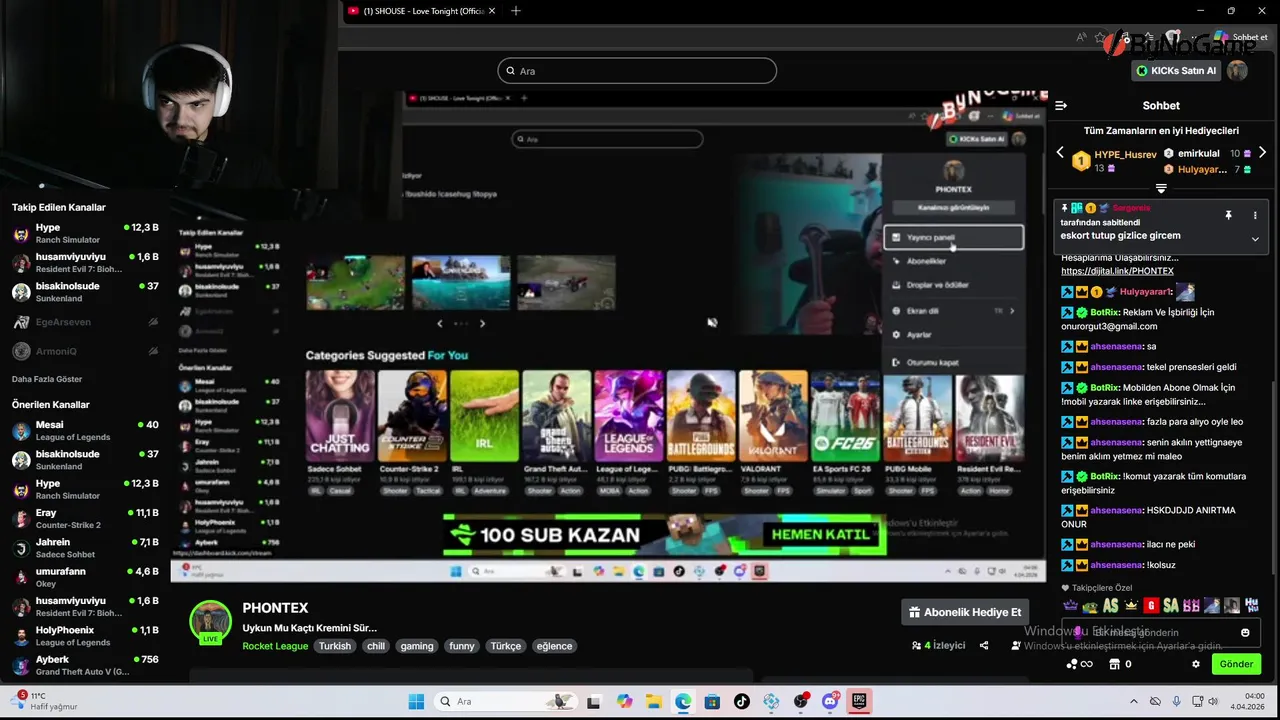The height and width of the screenshot is (720, 1280).
Task: Select Oturumu kapat menu entry
Action: coord(953,362)
